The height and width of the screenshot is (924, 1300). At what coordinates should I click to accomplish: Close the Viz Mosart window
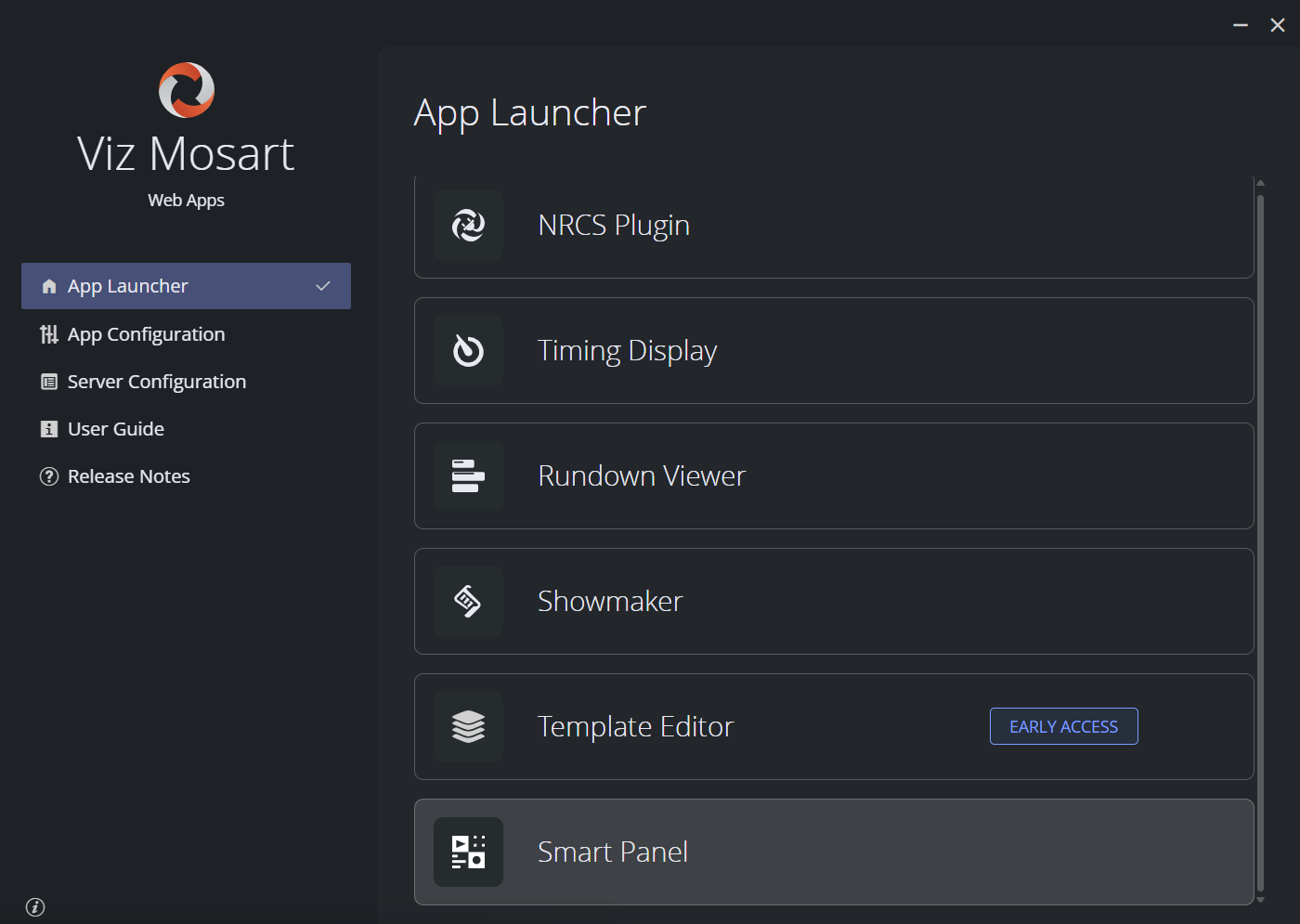pos(1278,25)
